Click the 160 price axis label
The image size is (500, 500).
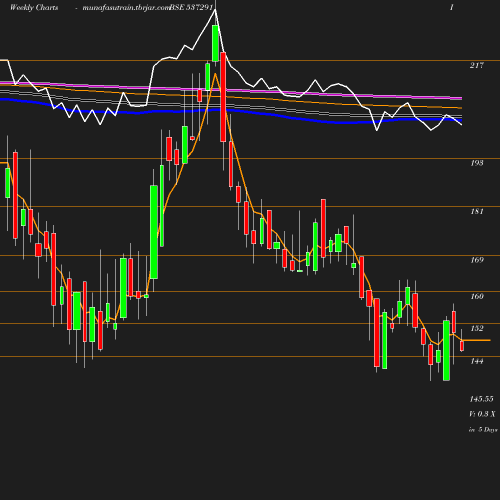pos(477,296)
